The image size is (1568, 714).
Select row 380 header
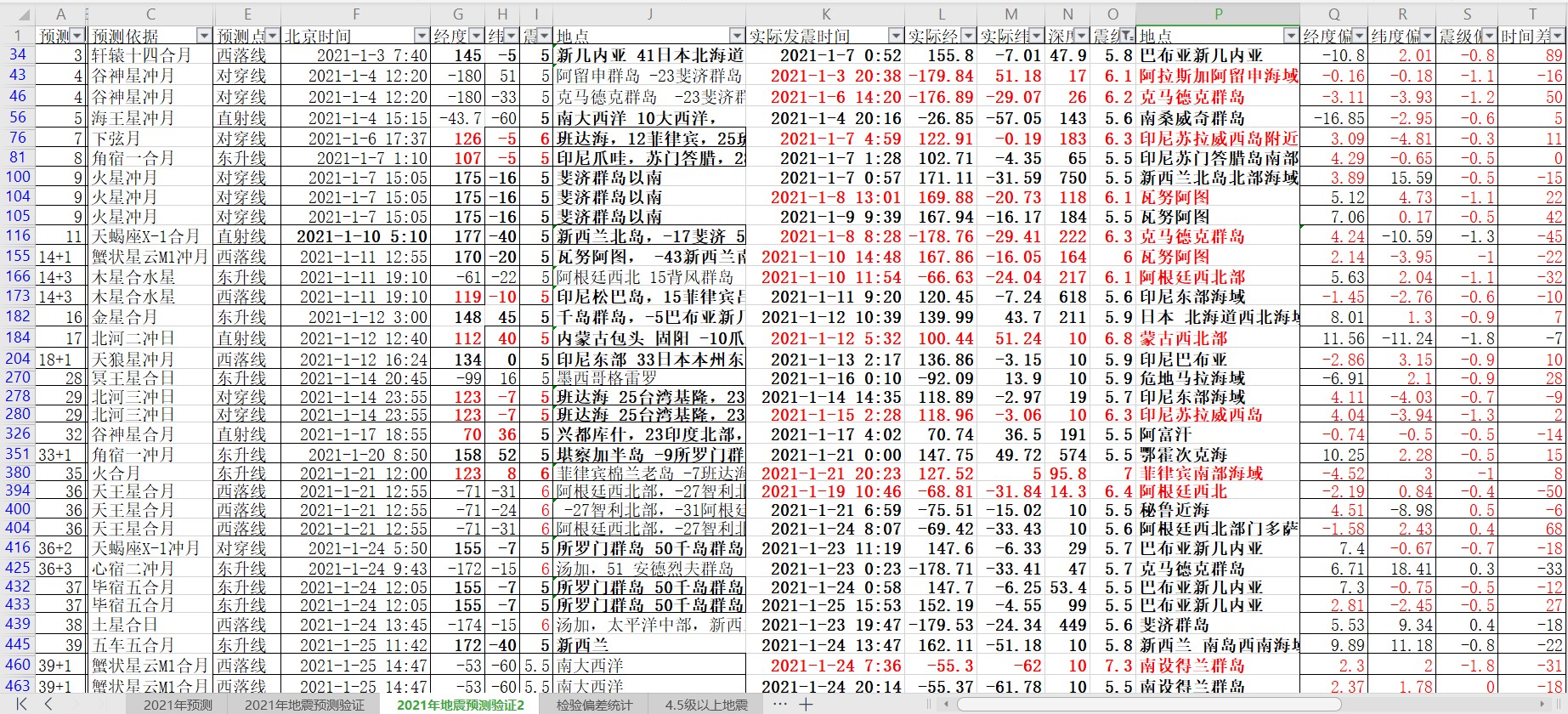tap(17, 473)
